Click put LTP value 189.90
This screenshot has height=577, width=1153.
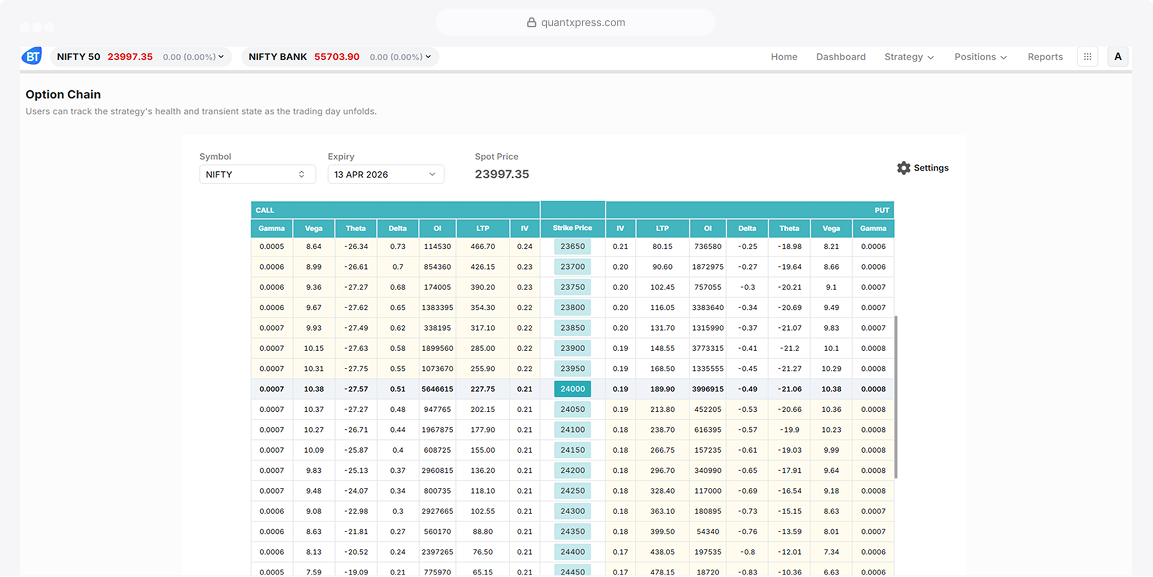point(663,389)
